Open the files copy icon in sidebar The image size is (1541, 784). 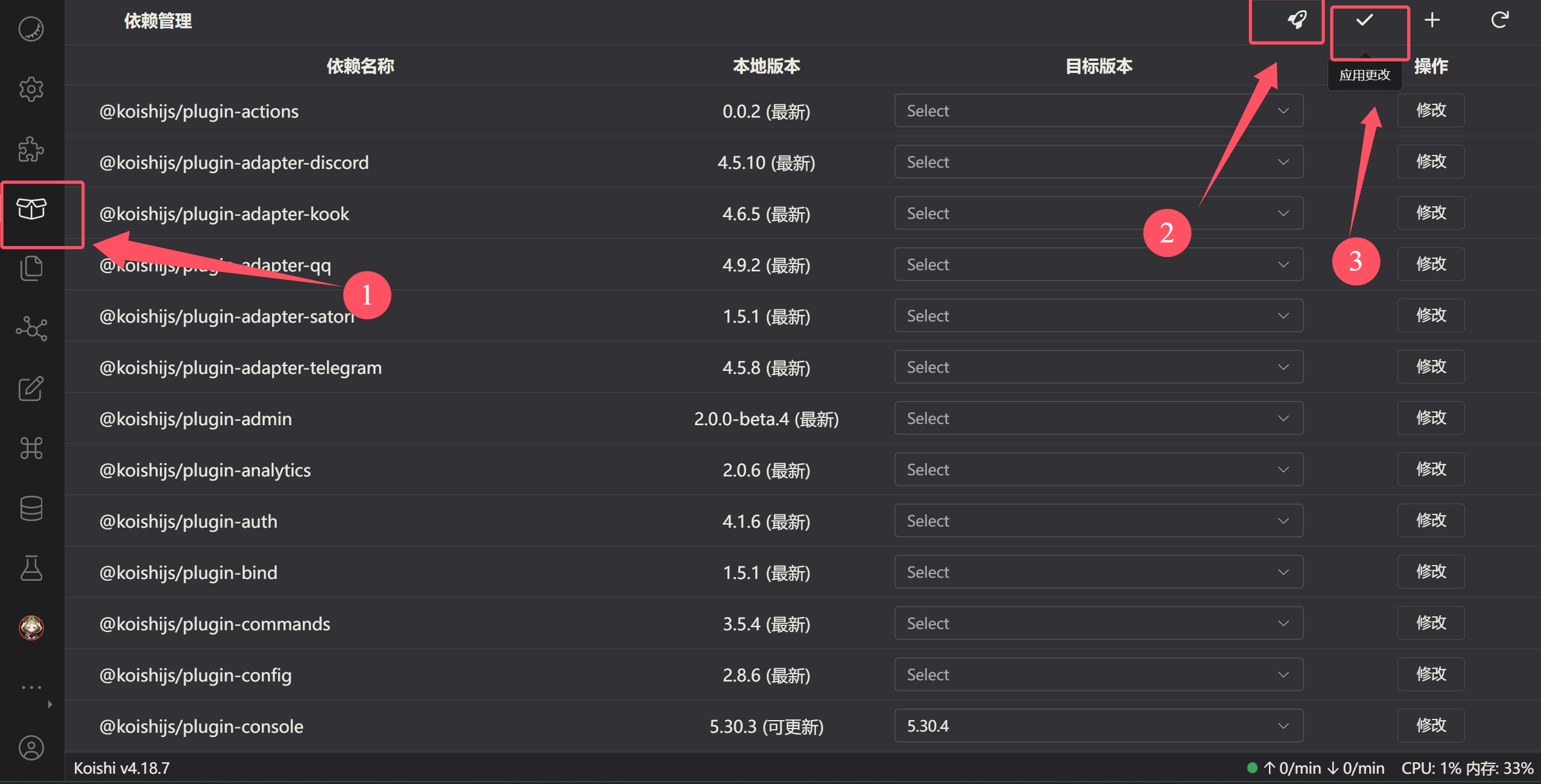point(31,268)
